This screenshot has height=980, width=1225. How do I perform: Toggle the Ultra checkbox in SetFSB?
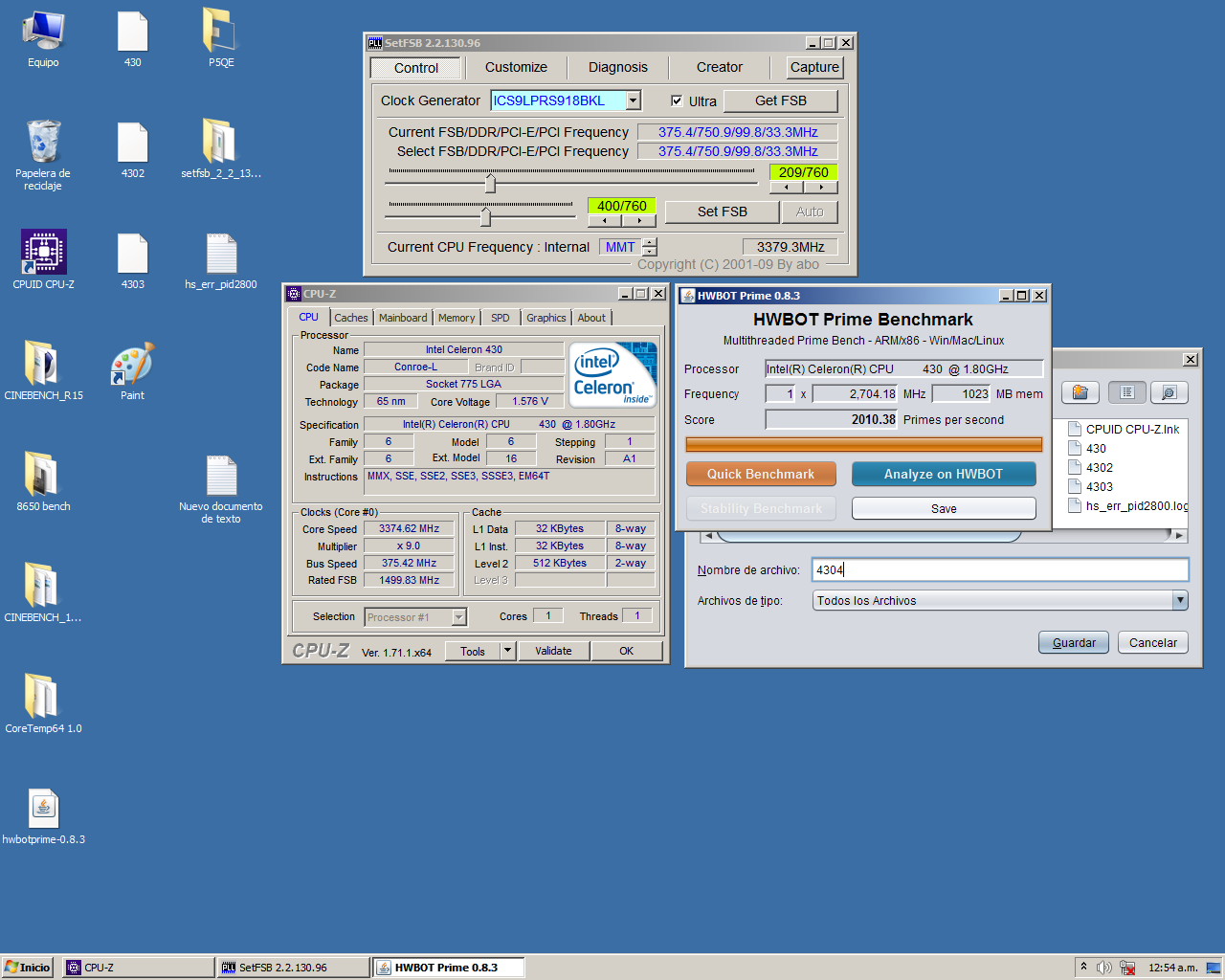pos(677,100)
